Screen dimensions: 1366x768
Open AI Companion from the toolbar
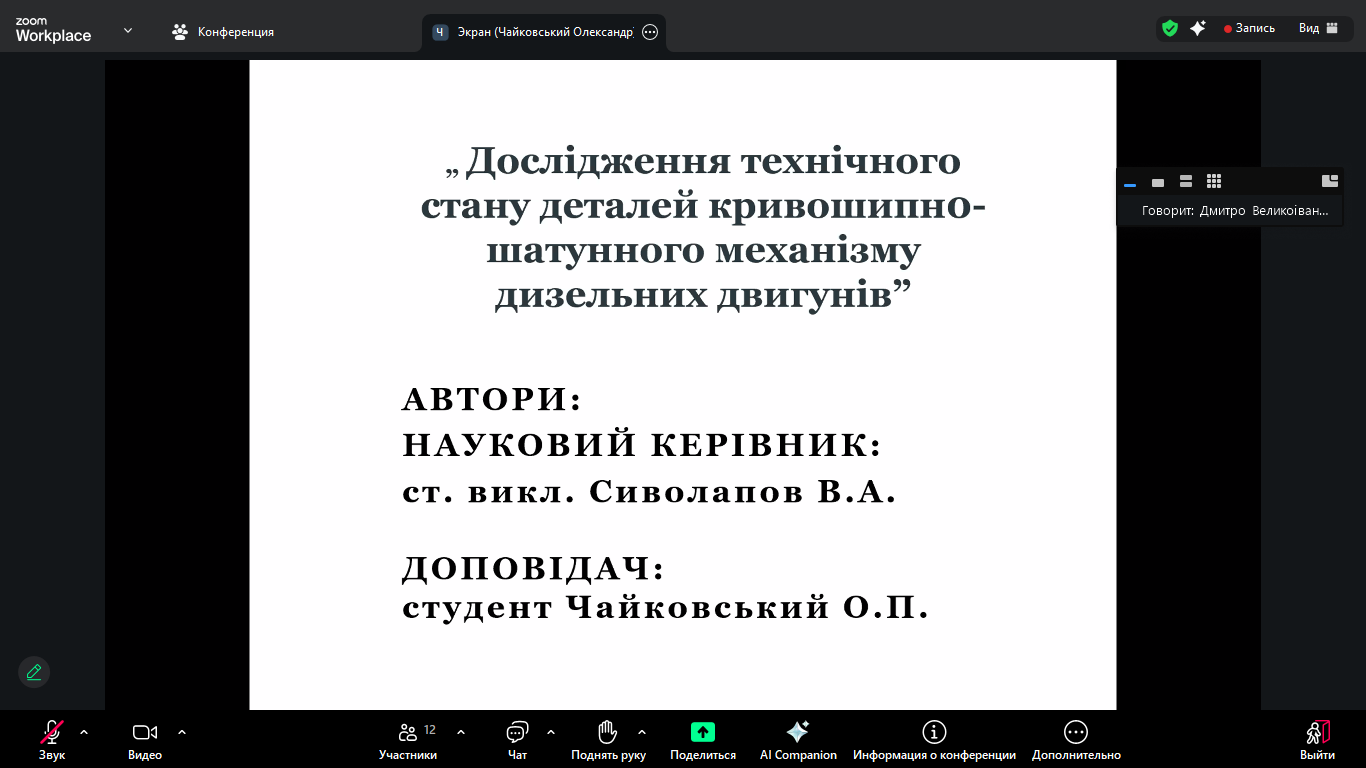pyautogui.click(x=798, y=740)
